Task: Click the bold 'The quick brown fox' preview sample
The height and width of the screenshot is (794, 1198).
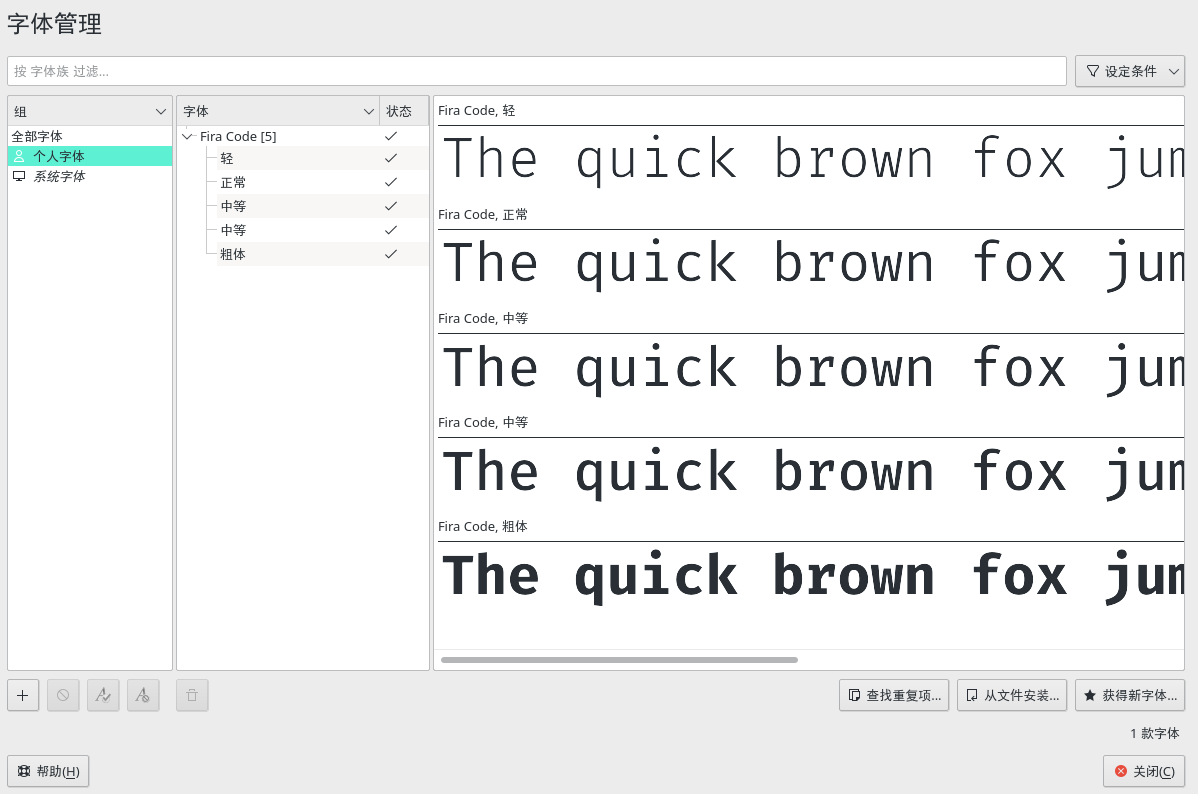Action: (813, 576)
